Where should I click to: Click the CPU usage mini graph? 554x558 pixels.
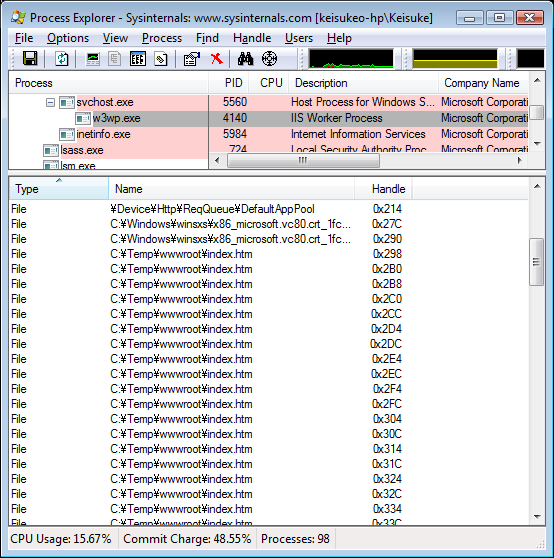click(351, 59)
